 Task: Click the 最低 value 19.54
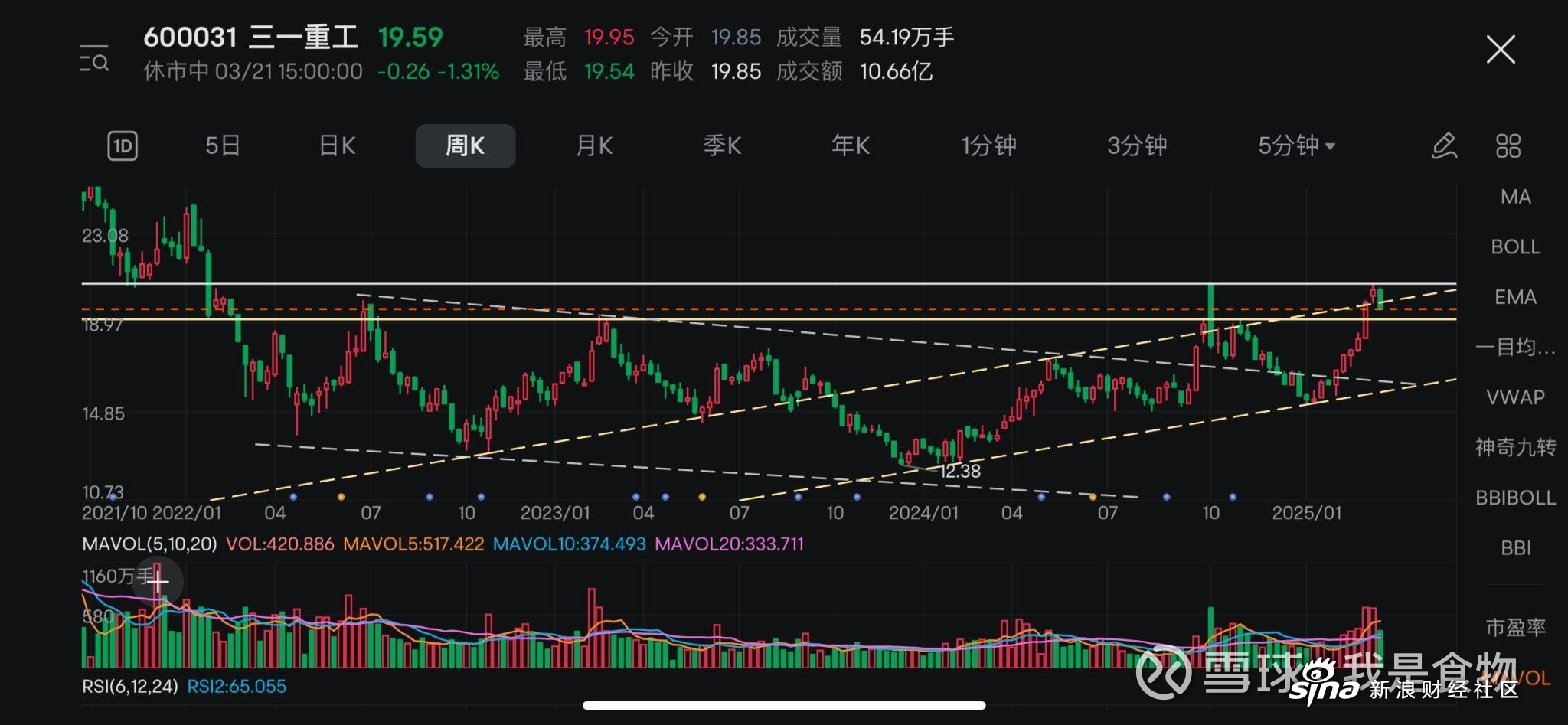pos(609,71)
